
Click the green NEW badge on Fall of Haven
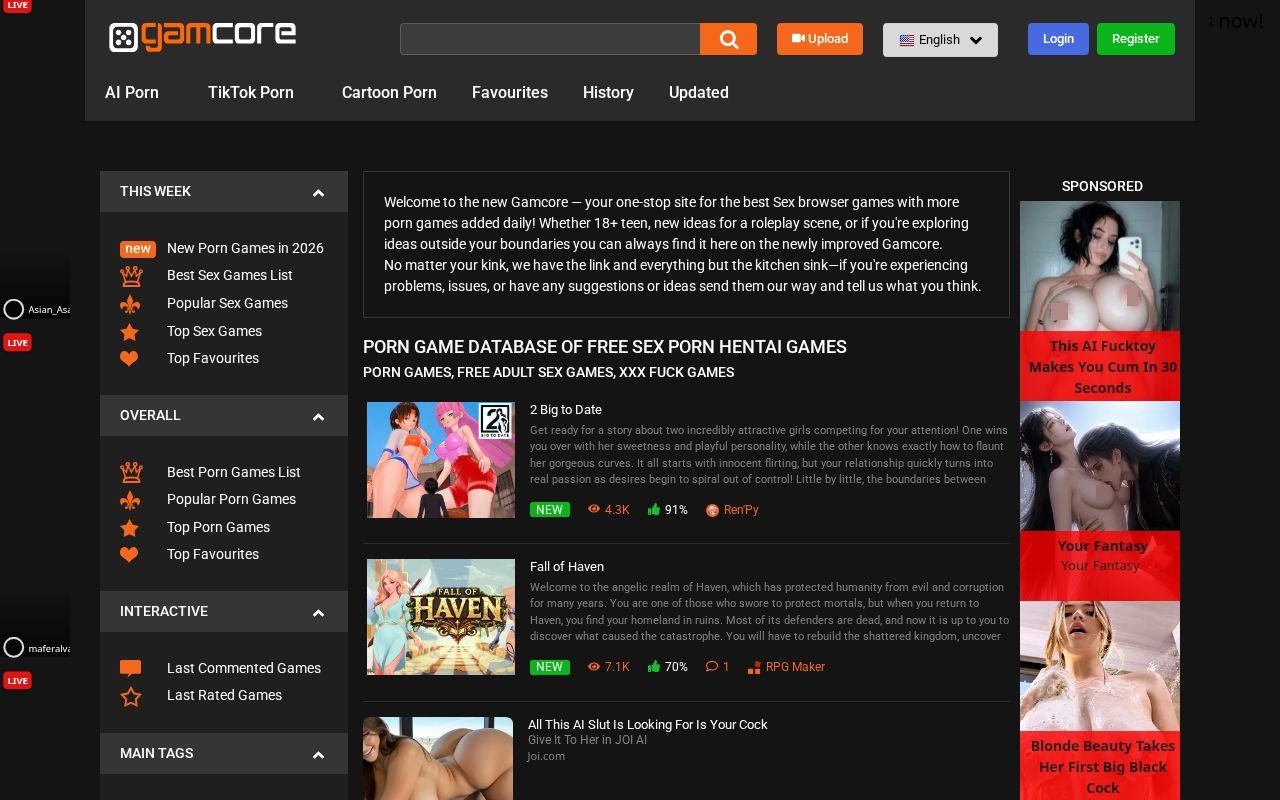pyautogui.click(x=549, y=667)
